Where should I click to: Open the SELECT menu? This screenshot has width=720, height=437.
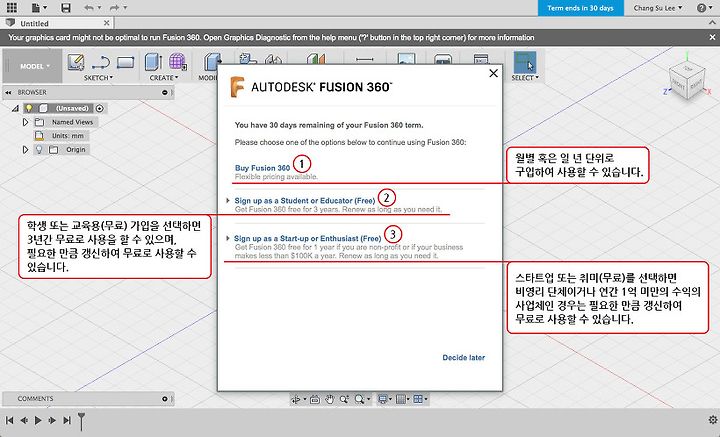[x=525, y=78]
